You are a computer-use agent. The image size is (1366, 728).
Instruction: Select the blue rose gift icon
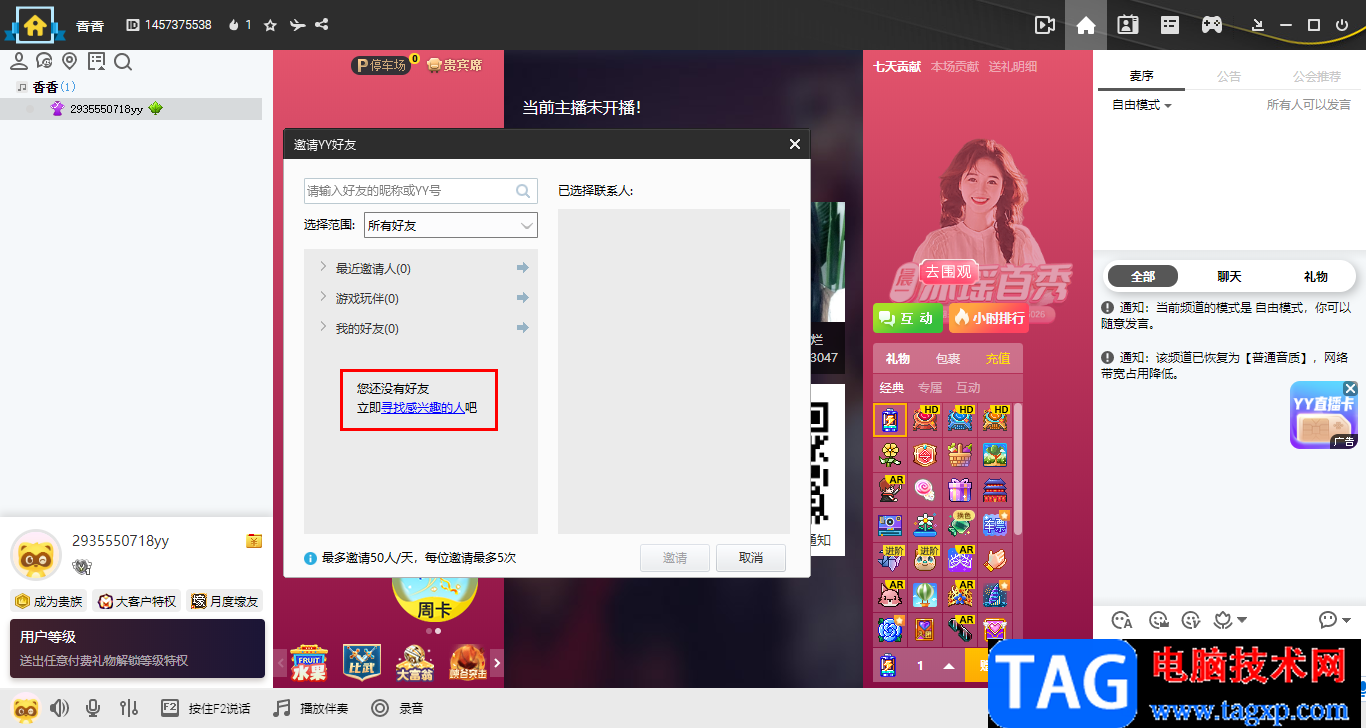890,629
